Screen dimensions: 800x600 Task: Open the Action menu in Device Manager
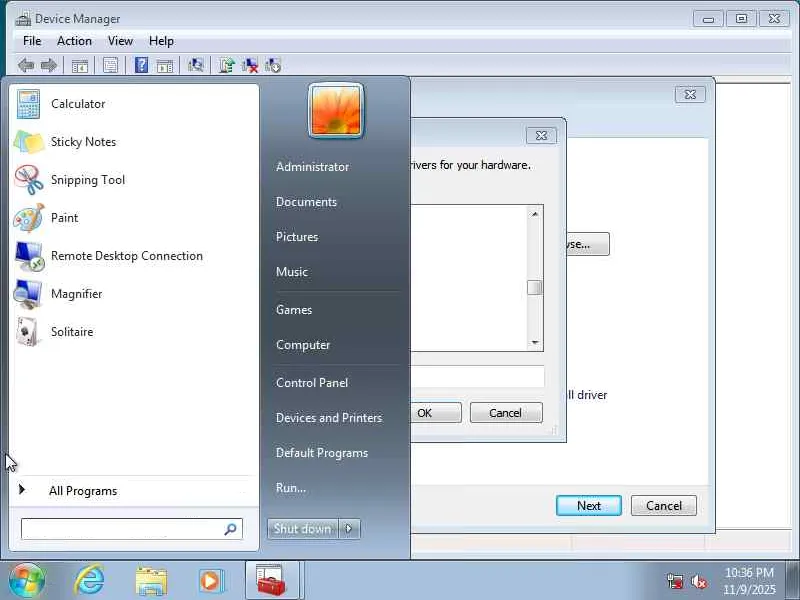pyautogui.click(x=74, y=41)
